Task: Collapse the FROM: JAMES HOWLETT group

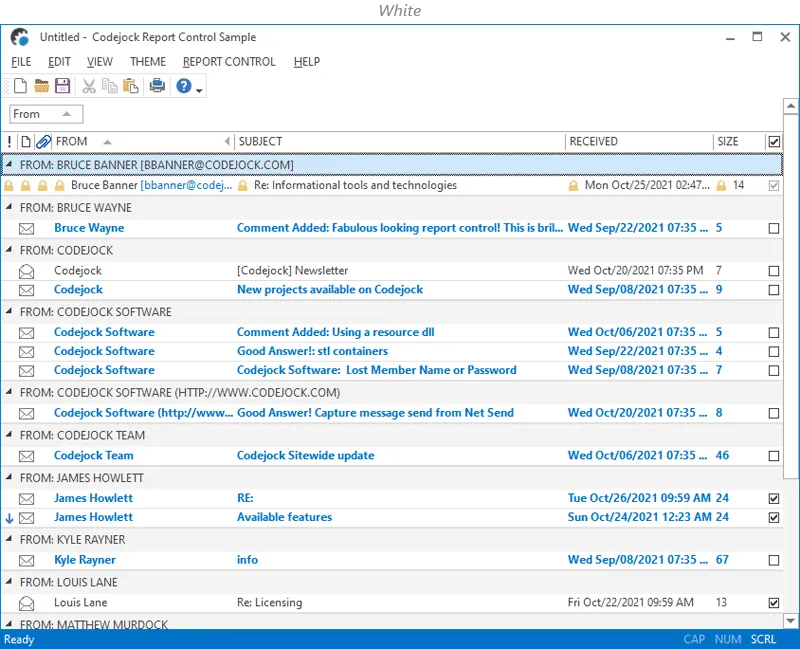Action: click(x=9, y=478)
